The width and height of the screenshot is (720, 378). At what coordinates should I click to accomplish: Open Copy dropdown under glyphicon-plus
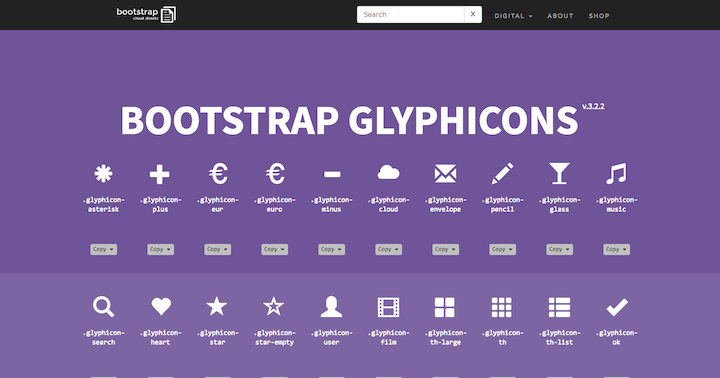(x=160, y=249)
